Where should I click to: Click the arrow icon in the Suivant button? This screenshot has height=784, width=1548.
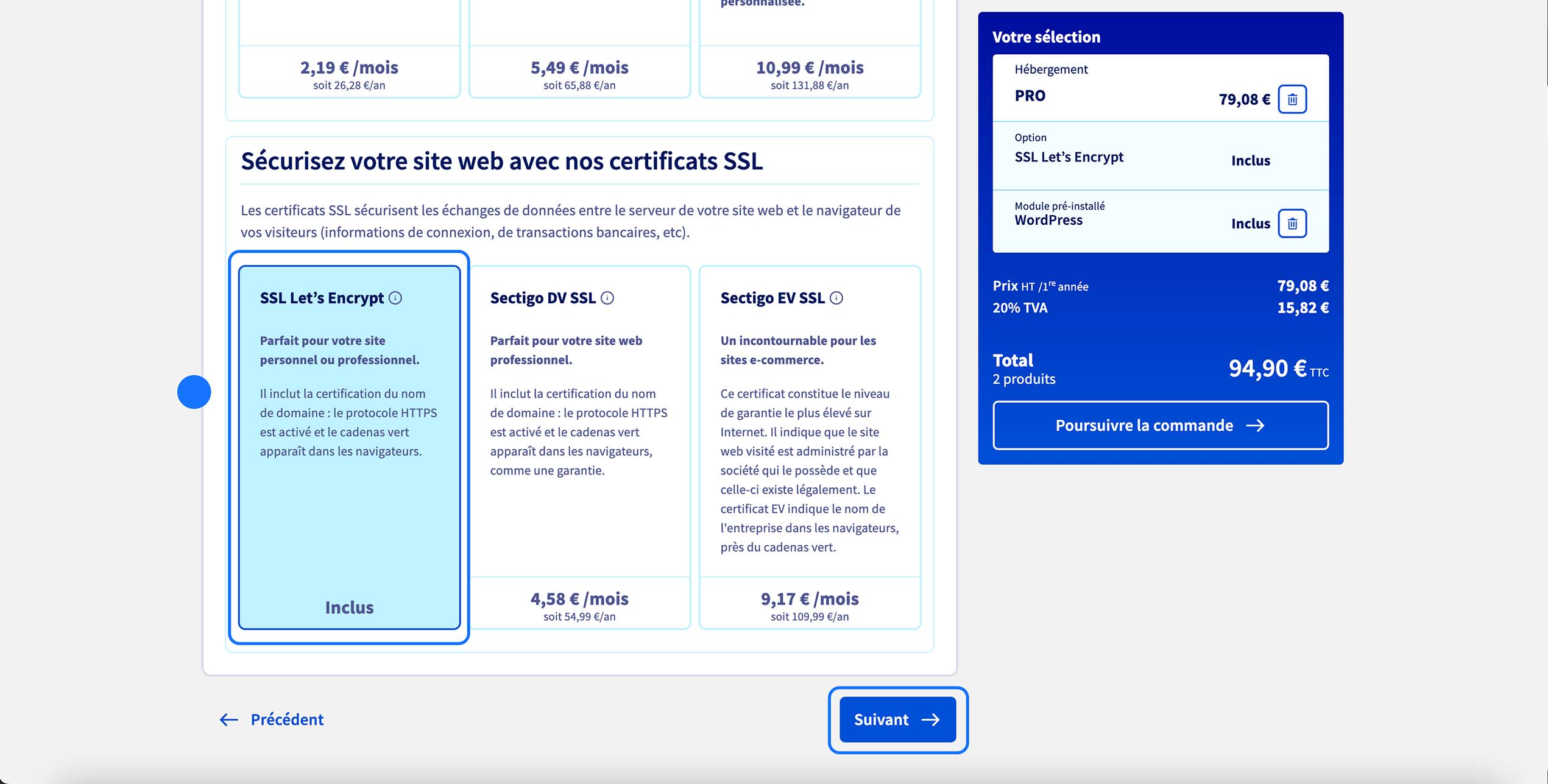(x=931, y=719)
